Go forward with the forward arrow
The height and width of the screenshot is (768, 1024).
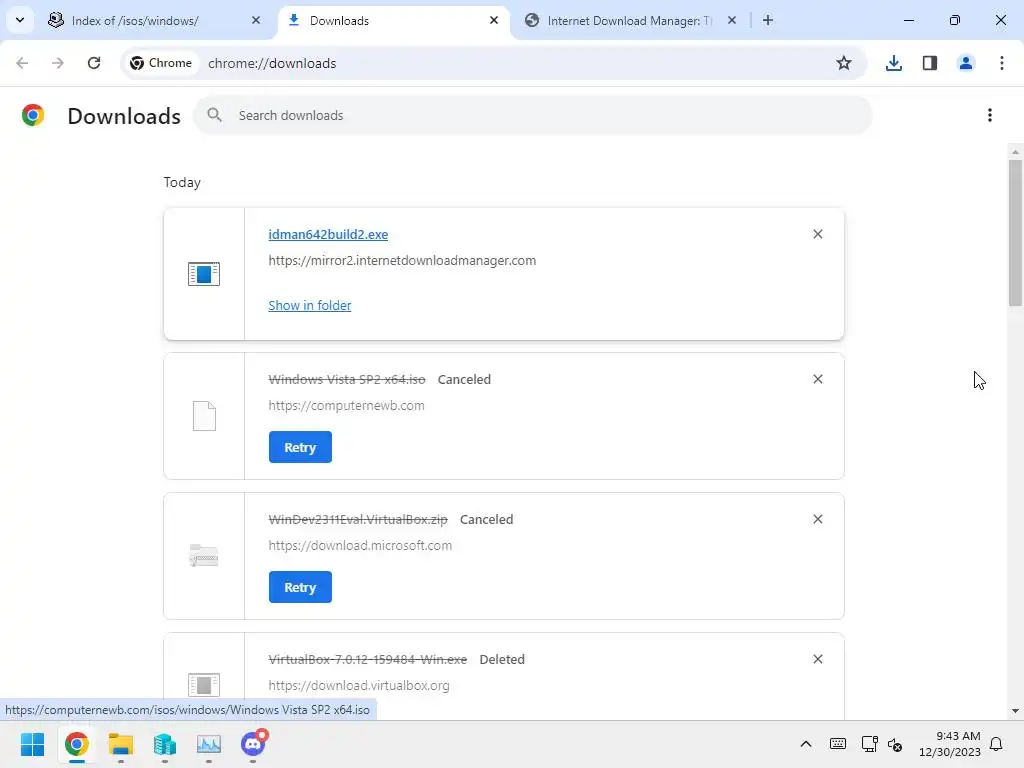58,63
